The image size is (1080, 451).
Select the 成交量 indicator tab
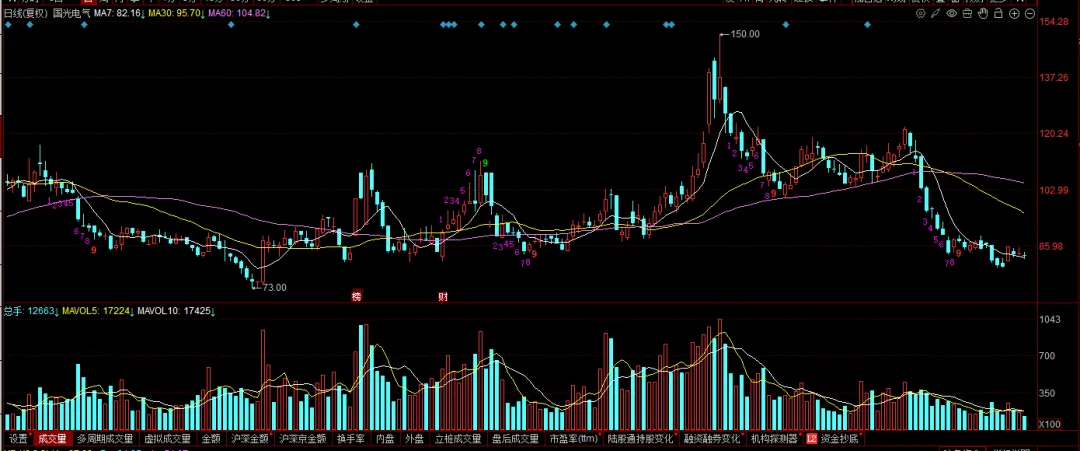52,438
